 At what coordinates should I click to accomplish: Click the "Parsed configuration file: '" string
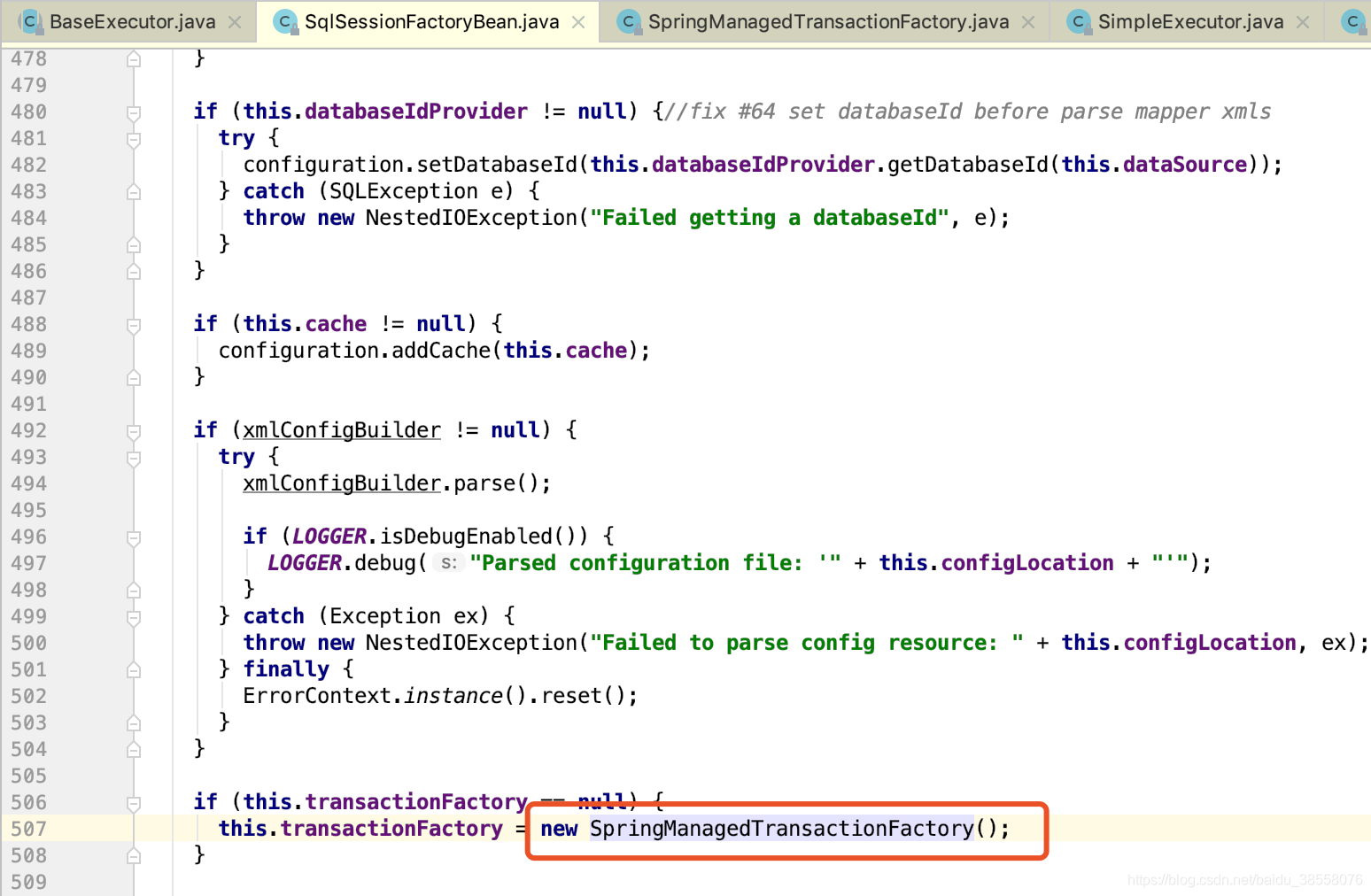click(656, 563)
